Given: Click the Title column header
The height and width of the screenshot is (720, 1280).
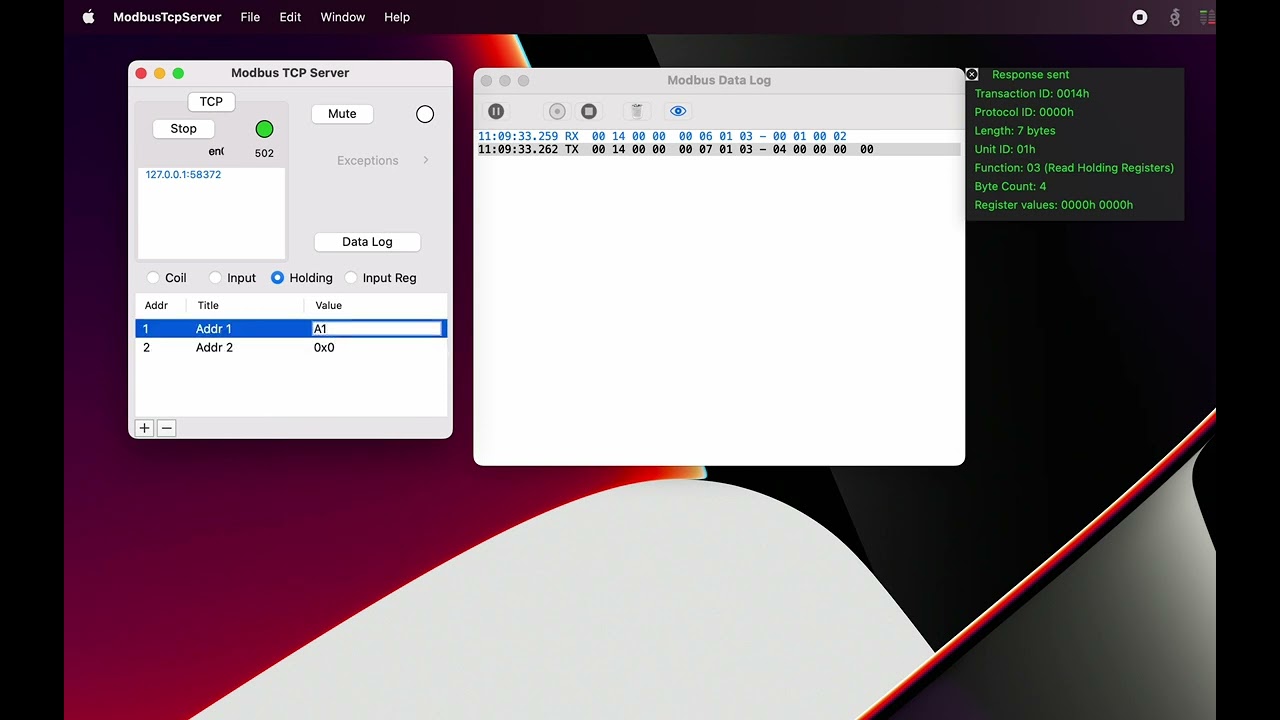Looking at the screenshot, I should point(208,305).
